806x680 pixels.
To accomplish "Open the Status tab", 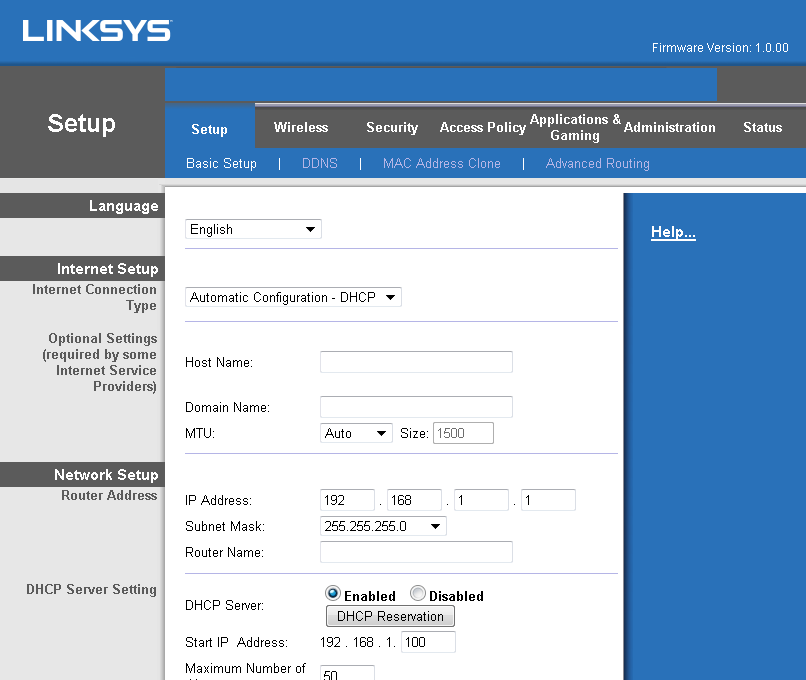I will [x=762, y=127].
